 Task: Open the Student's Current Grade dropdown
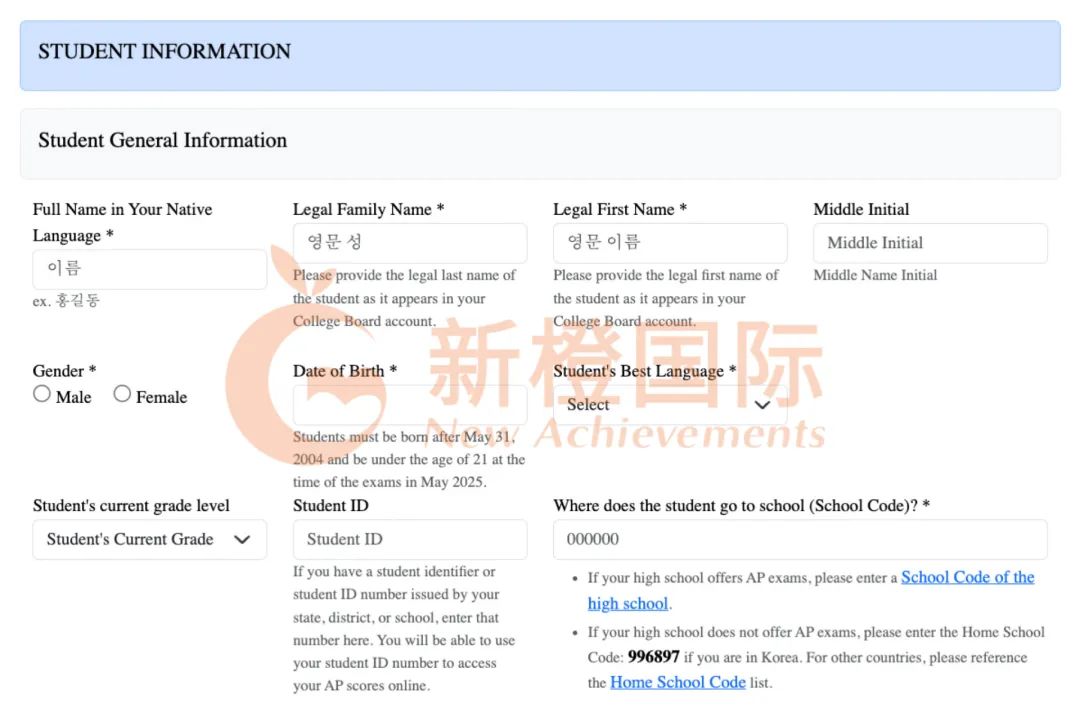click(x=149, y=539)
